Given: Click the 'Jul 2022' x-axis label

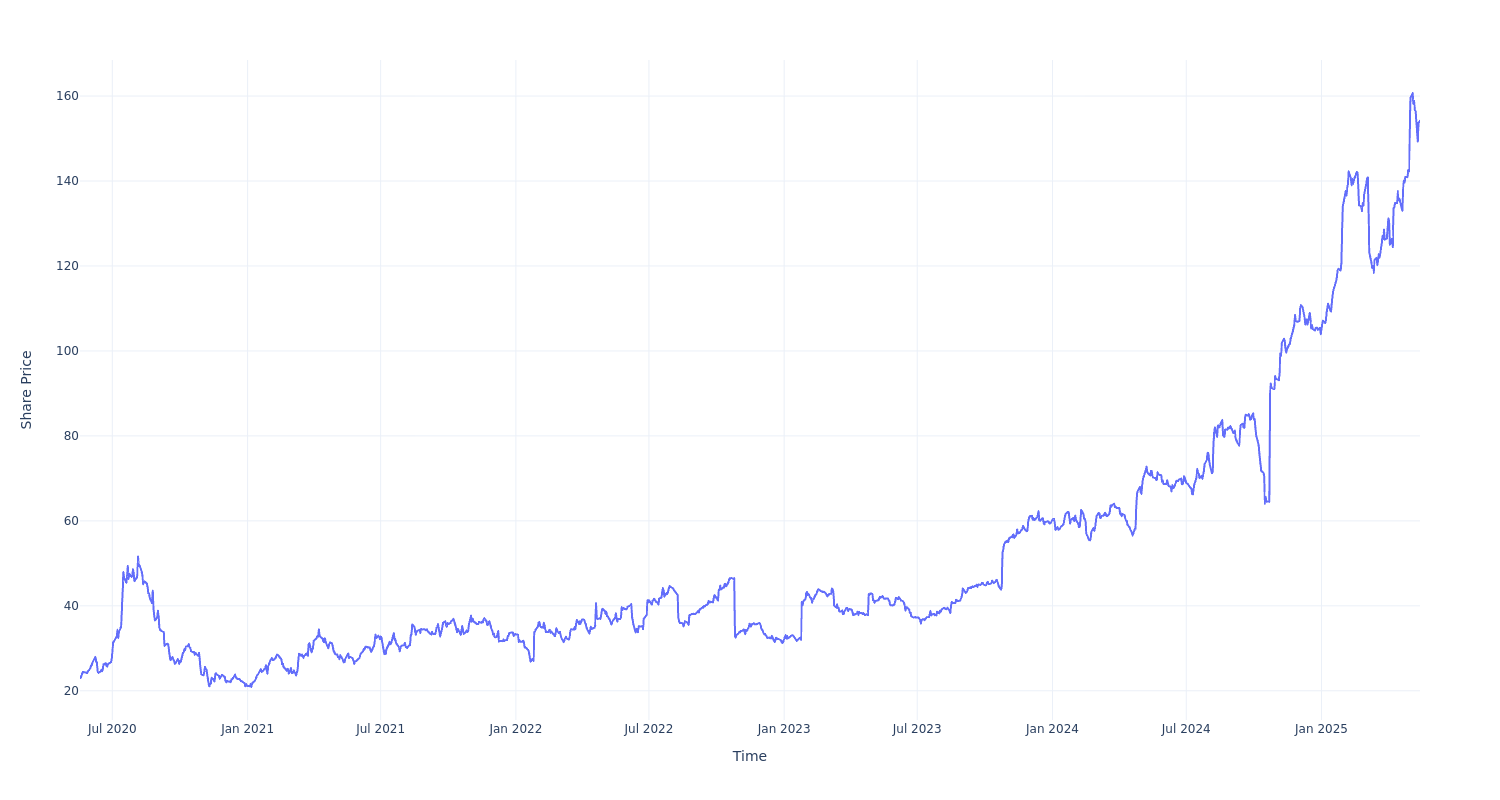Looking at the screenshot, I should tap(648, 729).
